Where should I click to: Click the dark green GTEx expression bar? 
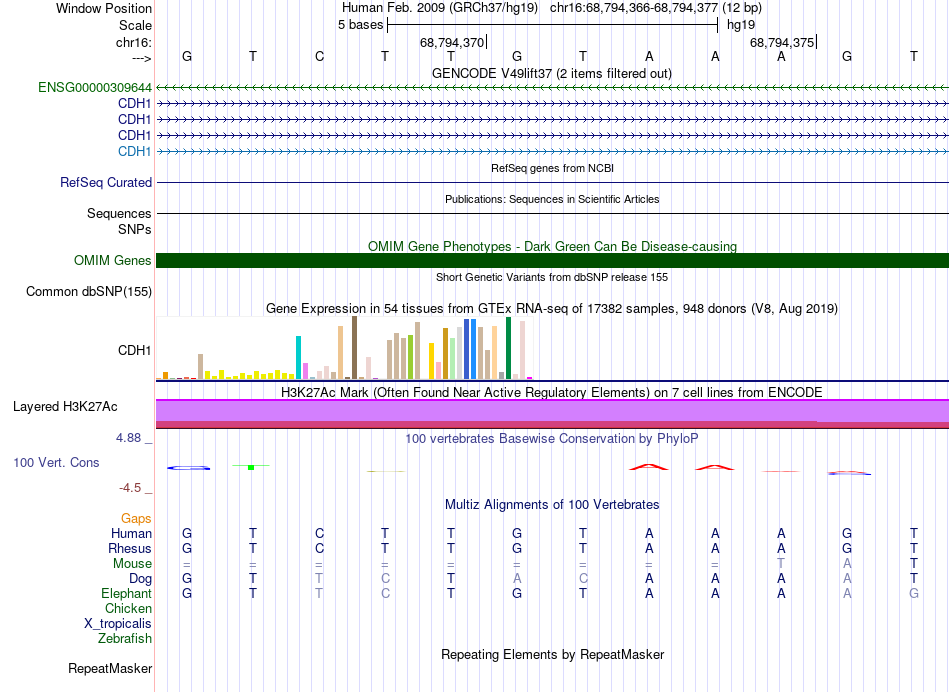pos(509,348)
